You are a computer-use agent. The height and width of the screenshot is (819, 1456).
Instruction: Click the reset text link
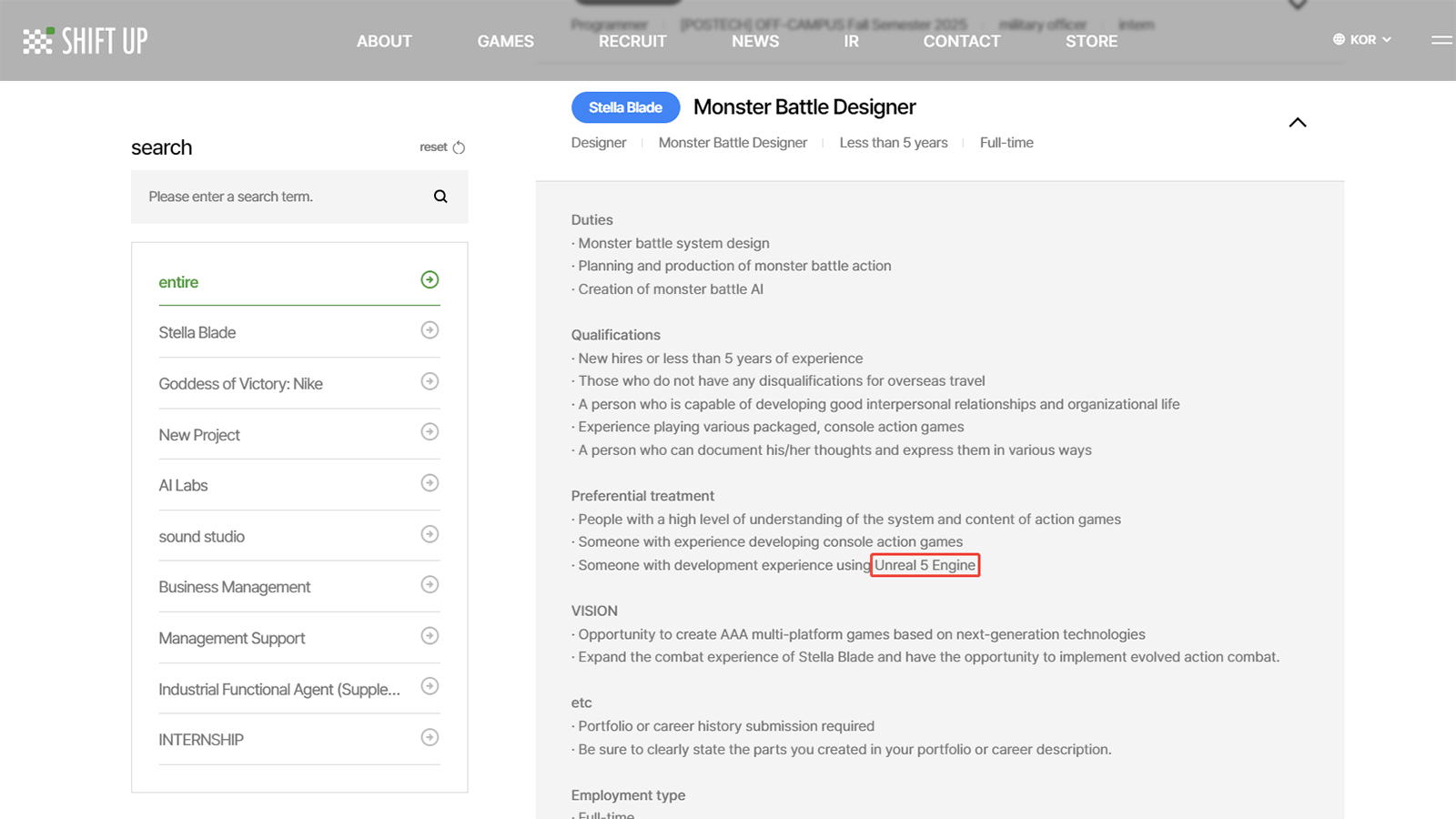433,147
